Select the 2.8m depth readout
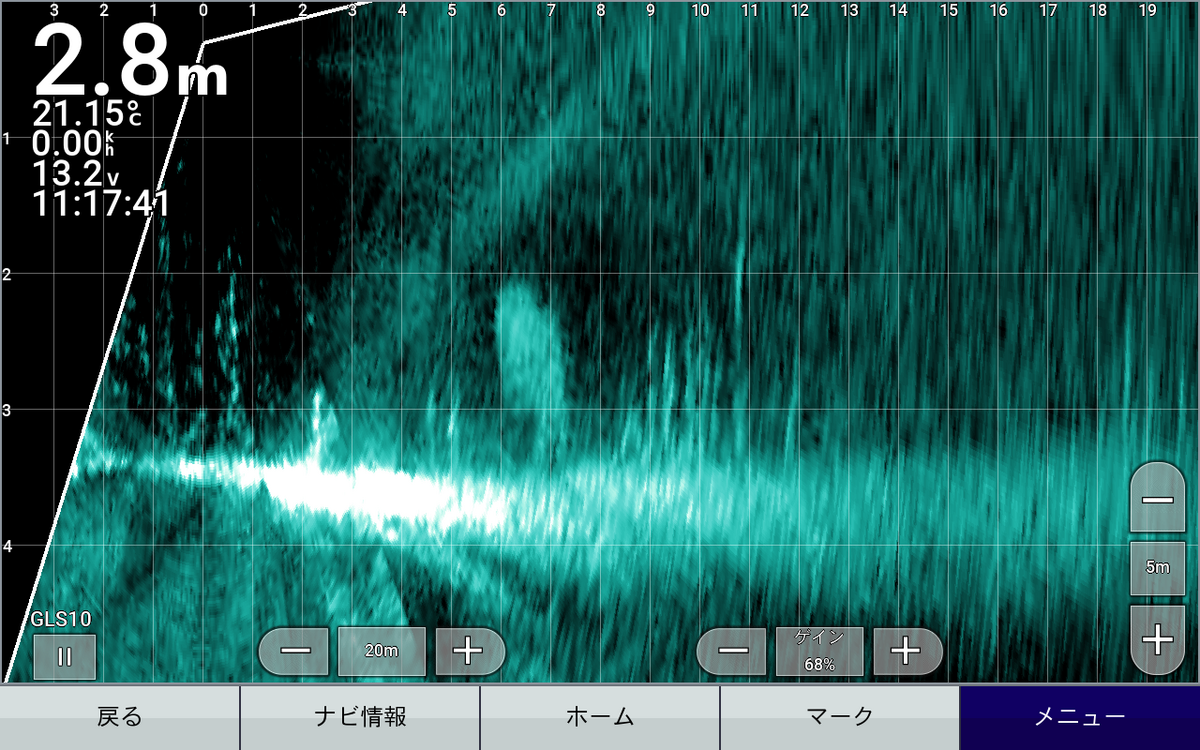This screenshot has width=1200, height=750. [x=131, y=61]
